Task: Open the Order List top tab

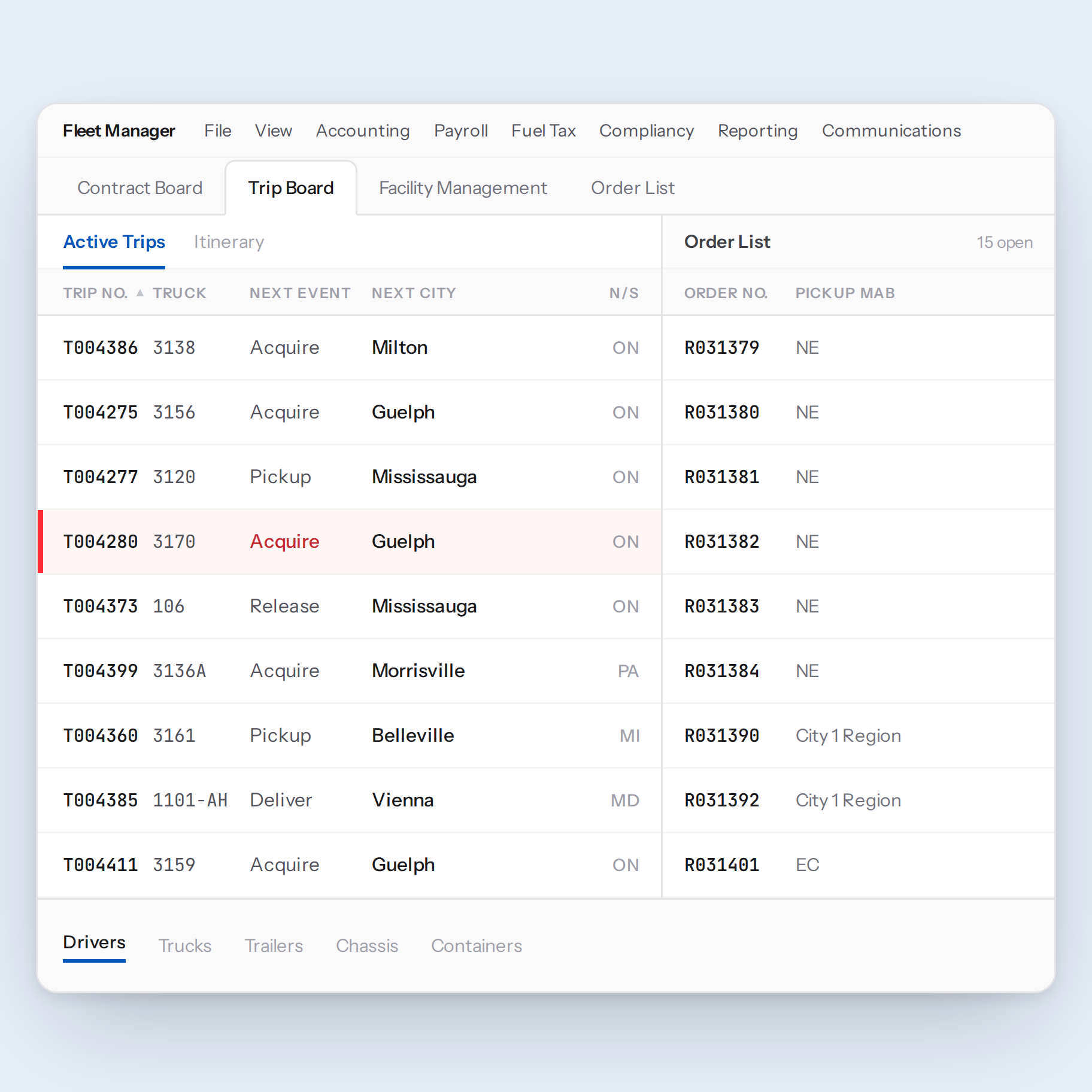Action: pos(633,188)
